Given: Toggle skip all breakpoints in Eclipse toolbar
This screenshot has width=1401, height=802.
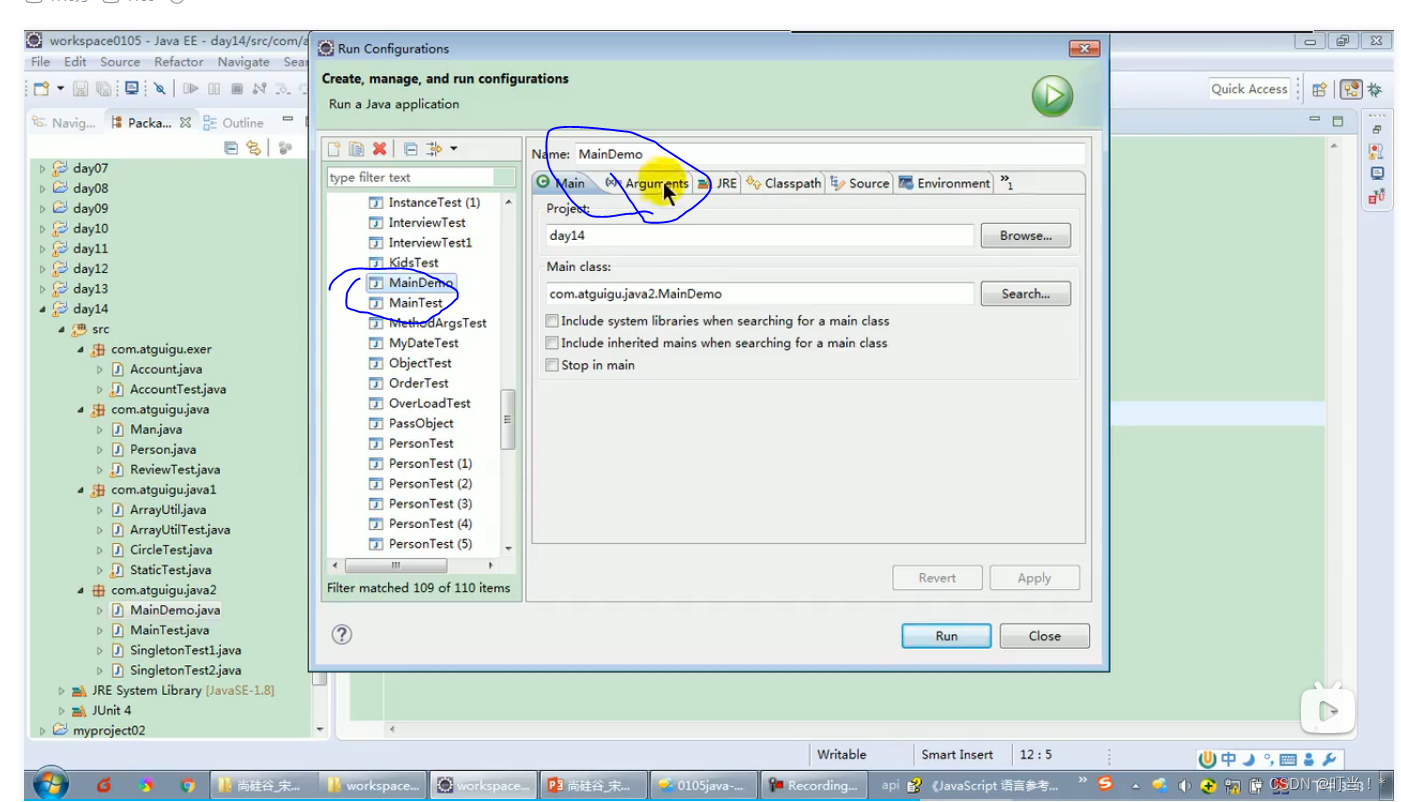Looking at the screenshot, I should pos(159,89).
